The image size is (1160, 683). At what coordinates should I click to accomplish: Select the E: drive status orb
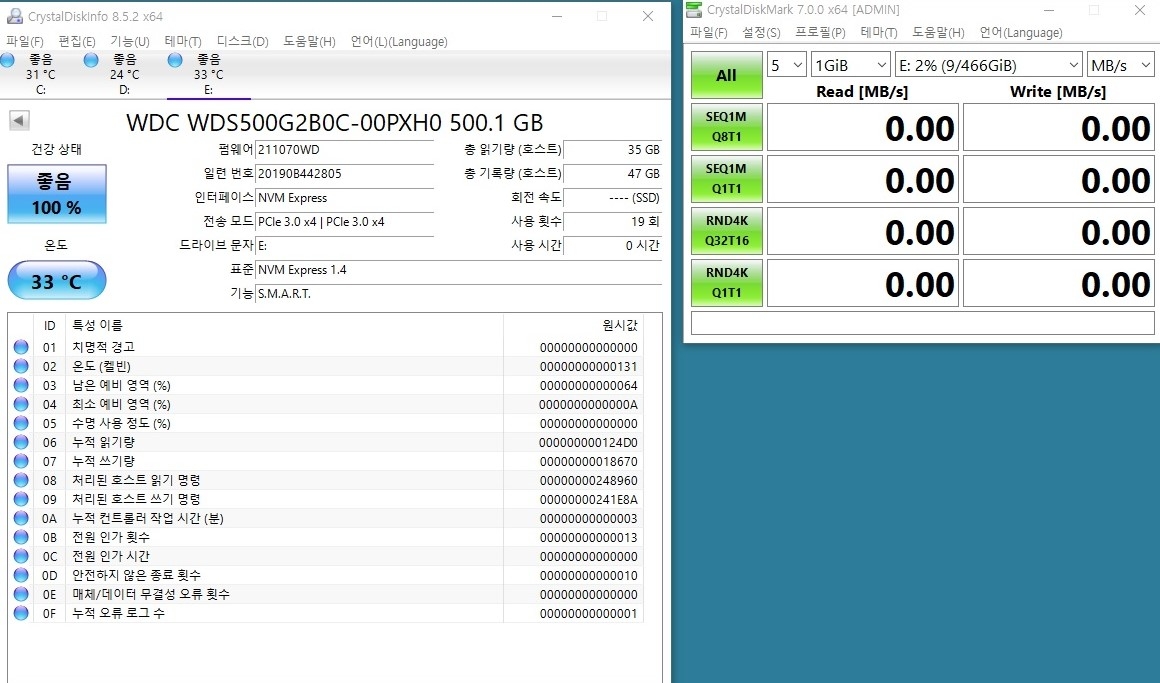tap(175, 60)
